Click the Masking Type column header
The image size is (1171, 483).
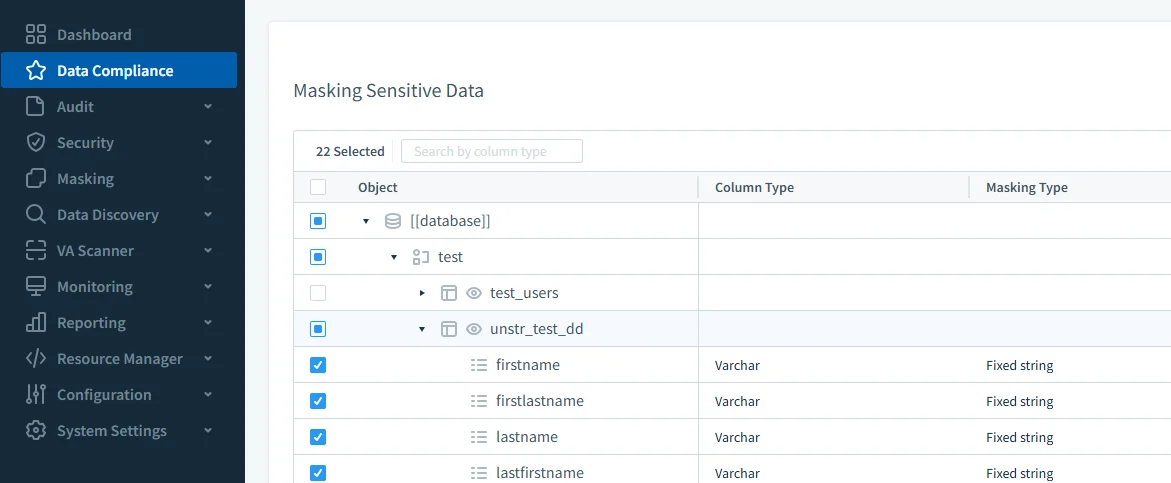1026,187
